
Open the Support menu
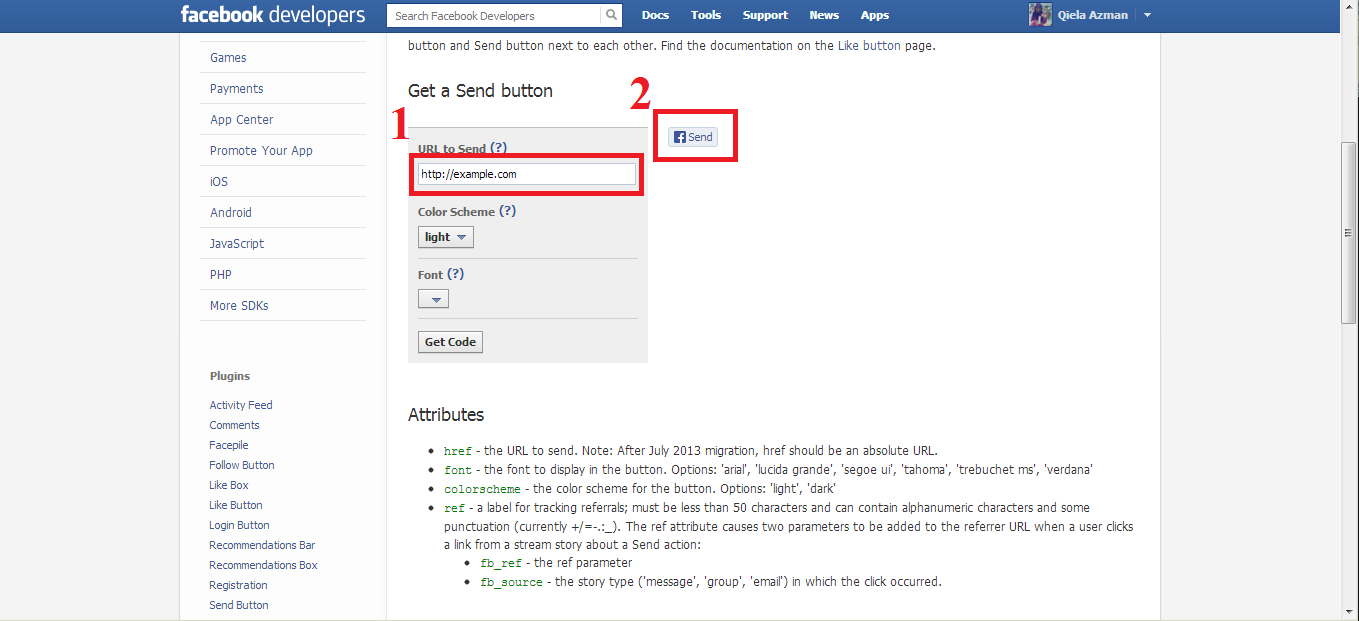(x=765, y=15)
